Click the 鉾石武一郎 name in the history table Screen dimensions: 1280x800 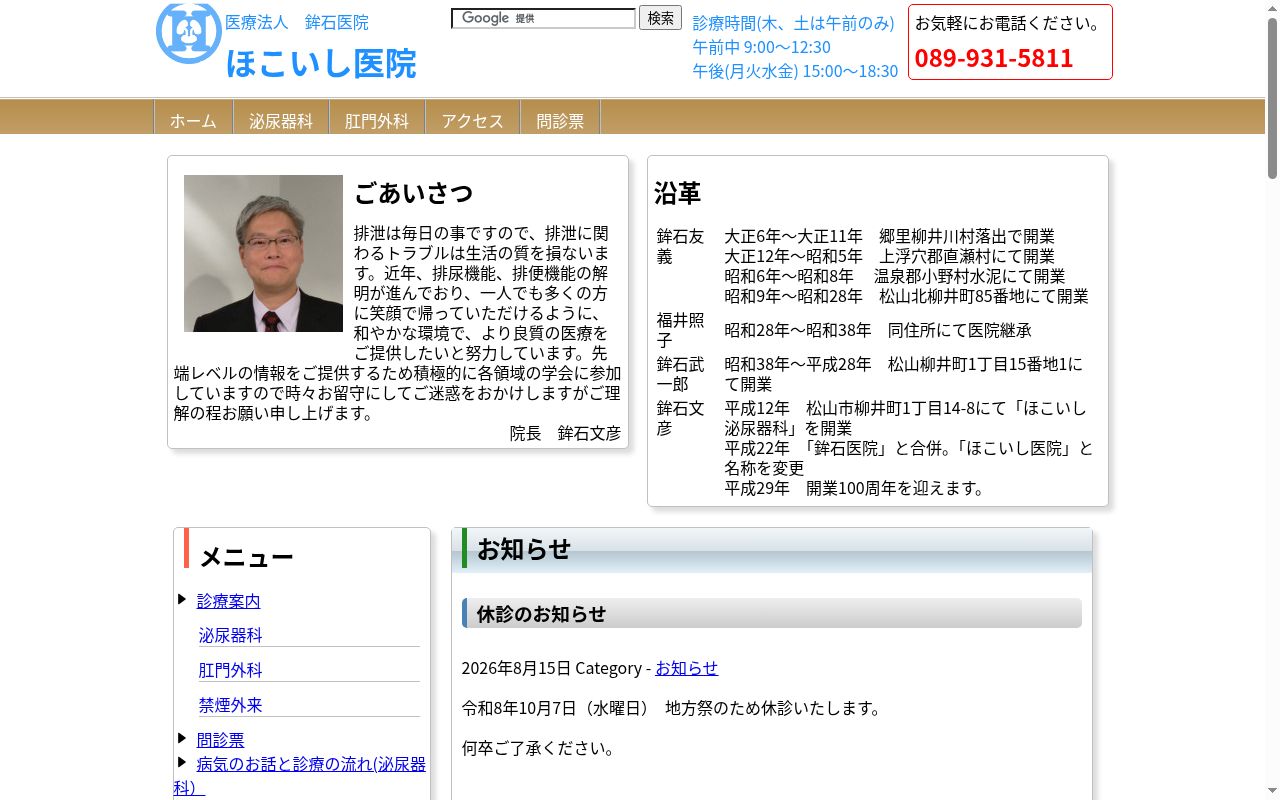[x=680, y=374]
